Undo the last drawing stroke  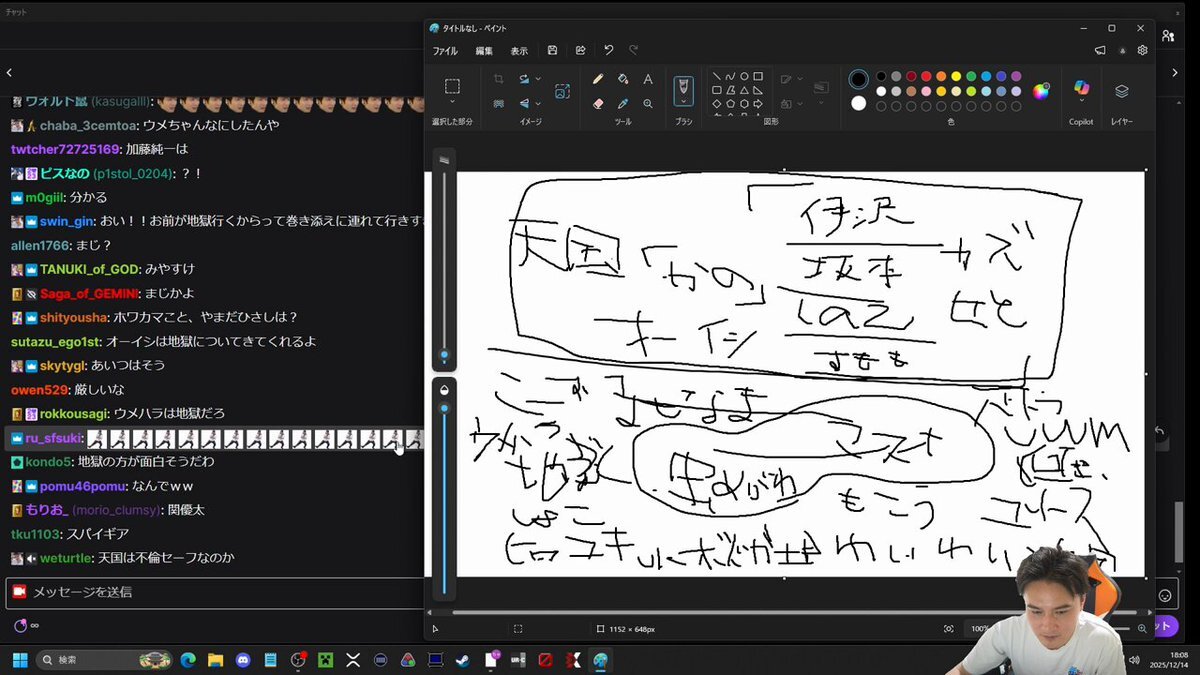pos(608,50)
